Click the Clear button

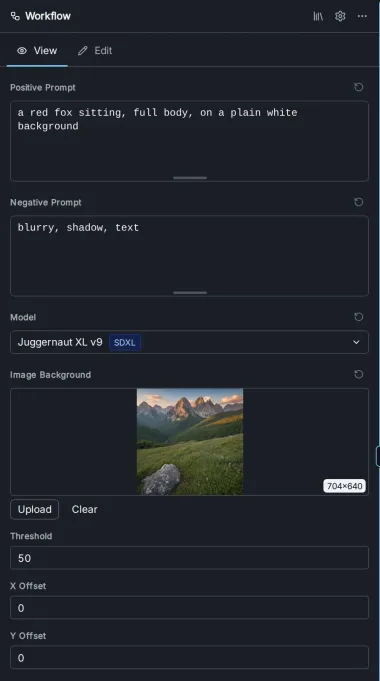pyautogui.click(x=84, y=509)
